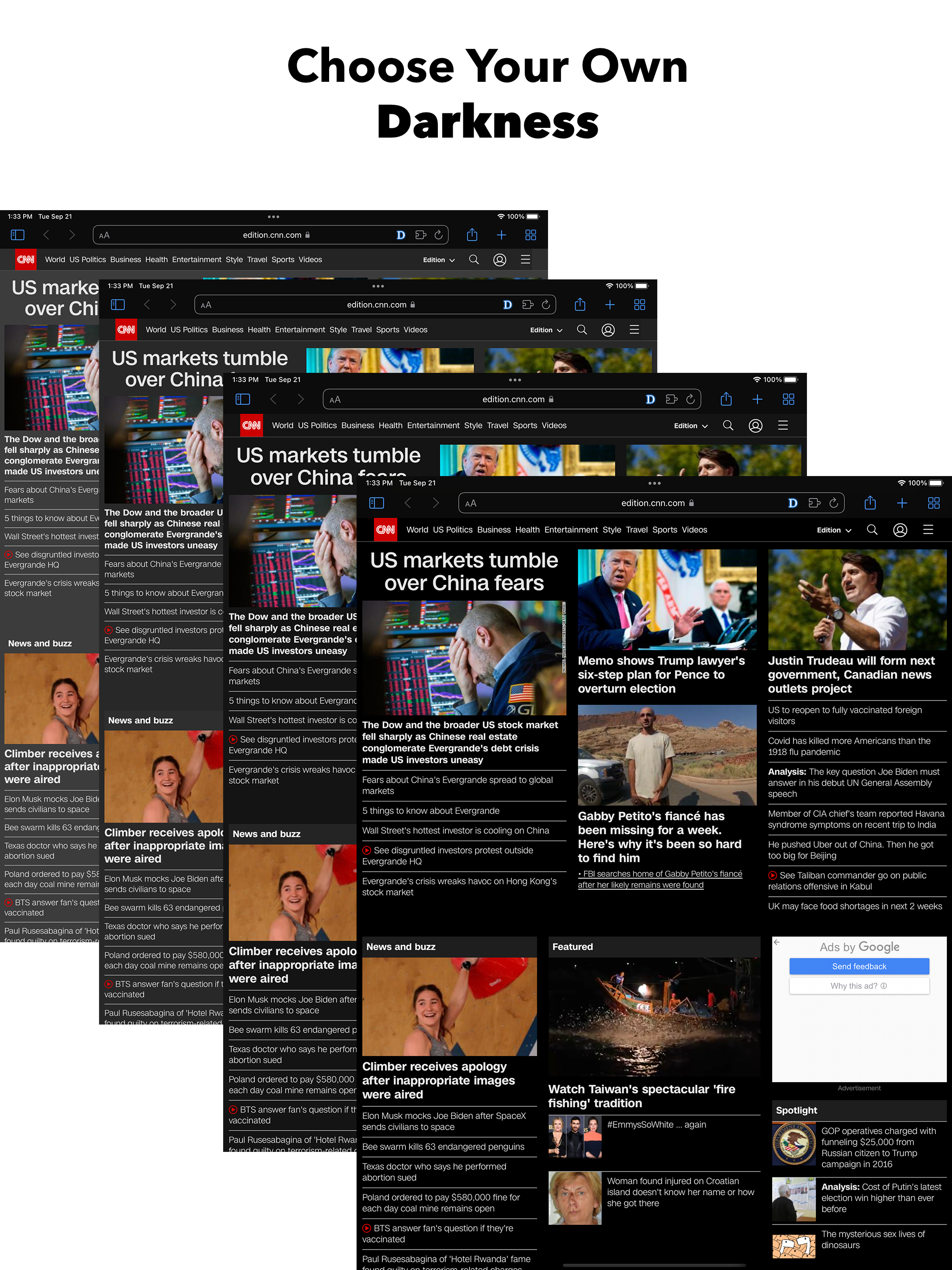Click the Why this ad? button

pos(859,986)
